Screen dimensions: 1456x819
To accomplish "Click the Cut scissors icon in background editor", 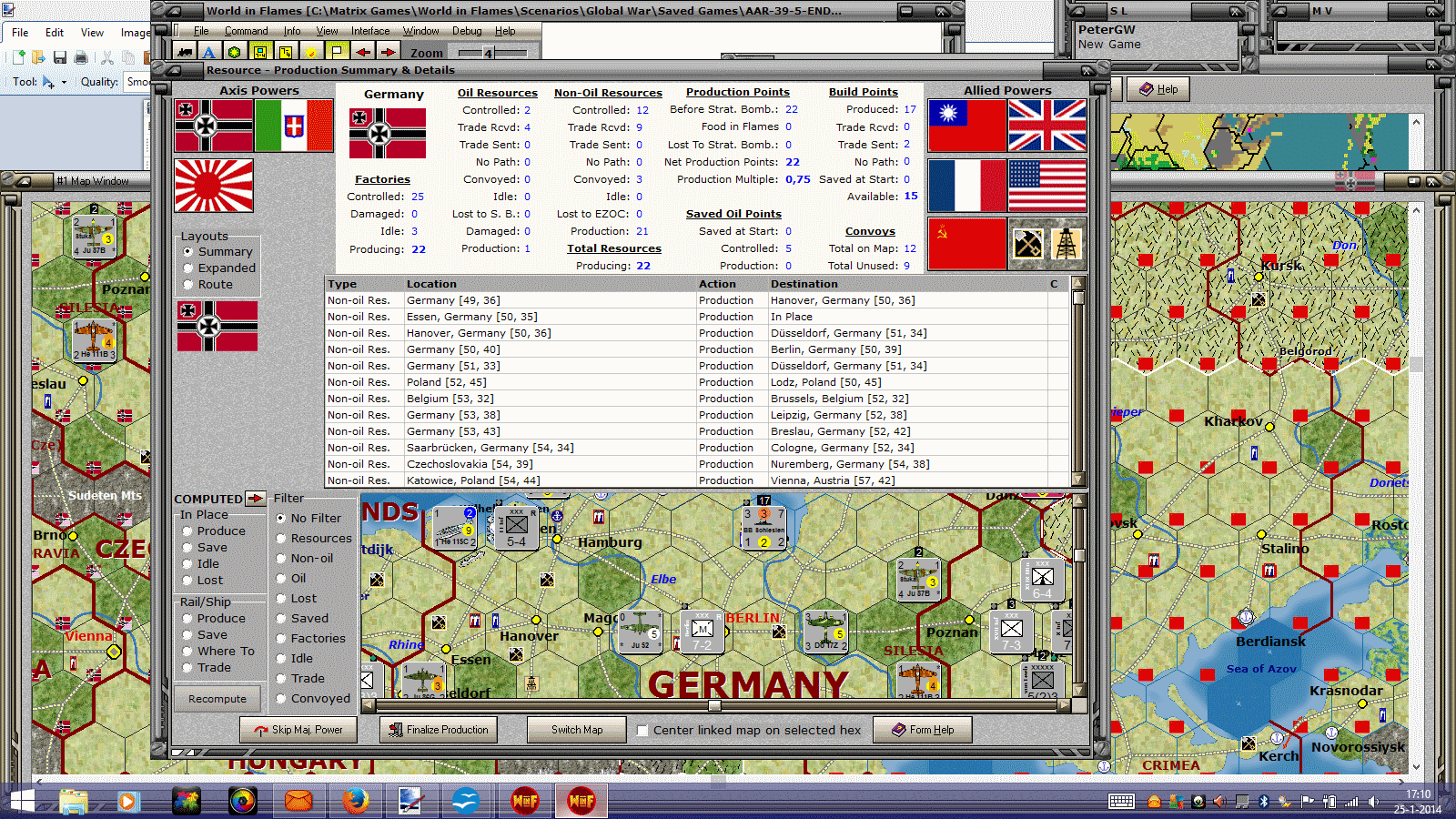I will pyautogui.click(x=107, y=57).
